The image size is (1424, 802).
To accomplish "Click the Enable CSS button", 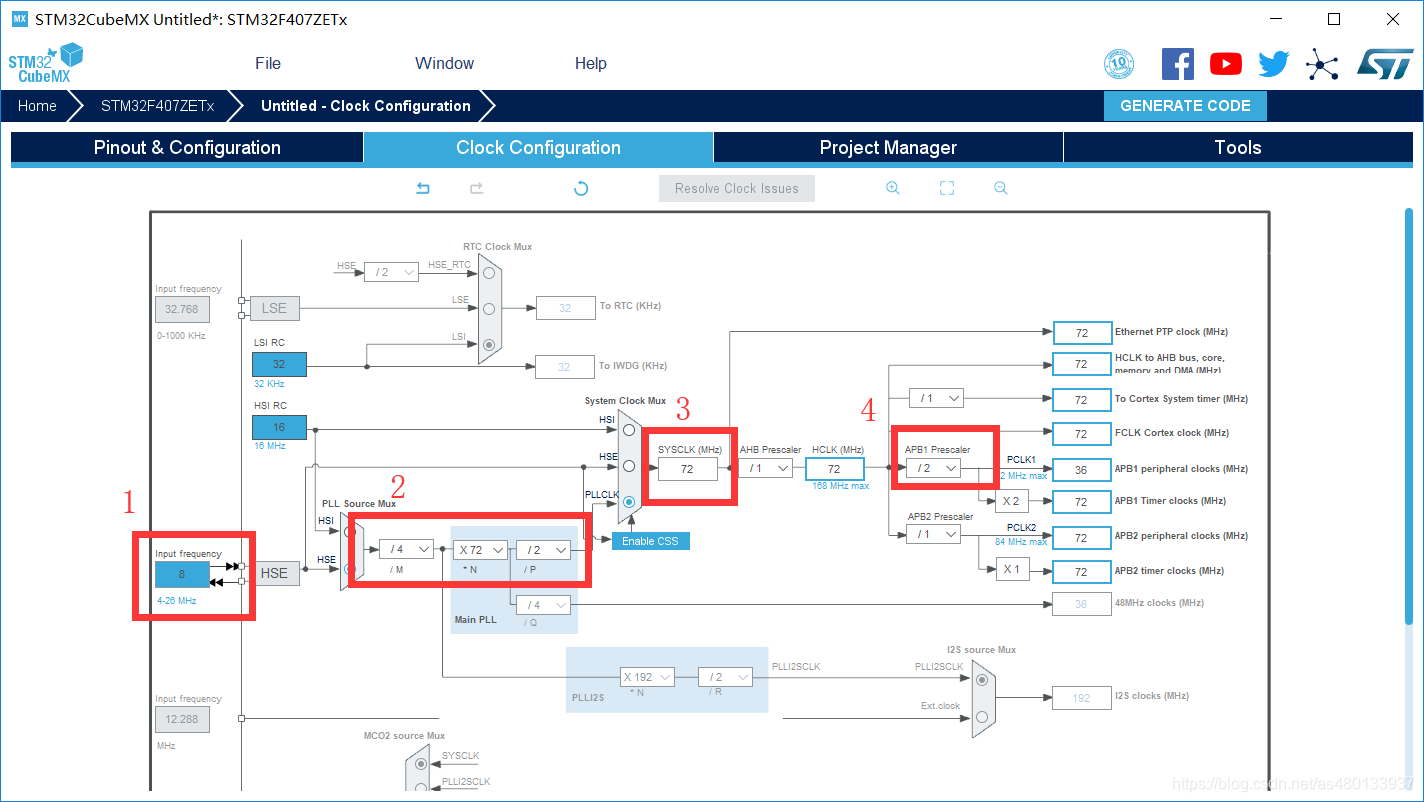I will pos(650,541).
